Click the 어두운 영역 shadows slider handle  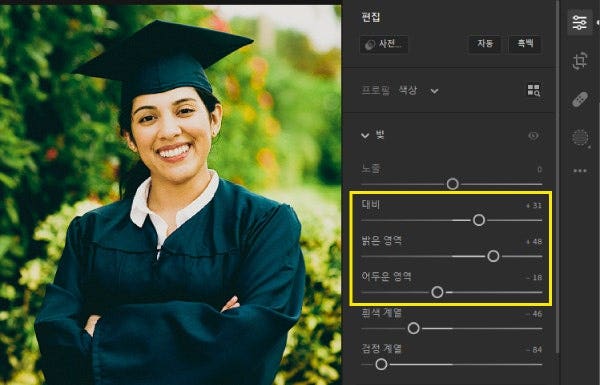point(437,292)
